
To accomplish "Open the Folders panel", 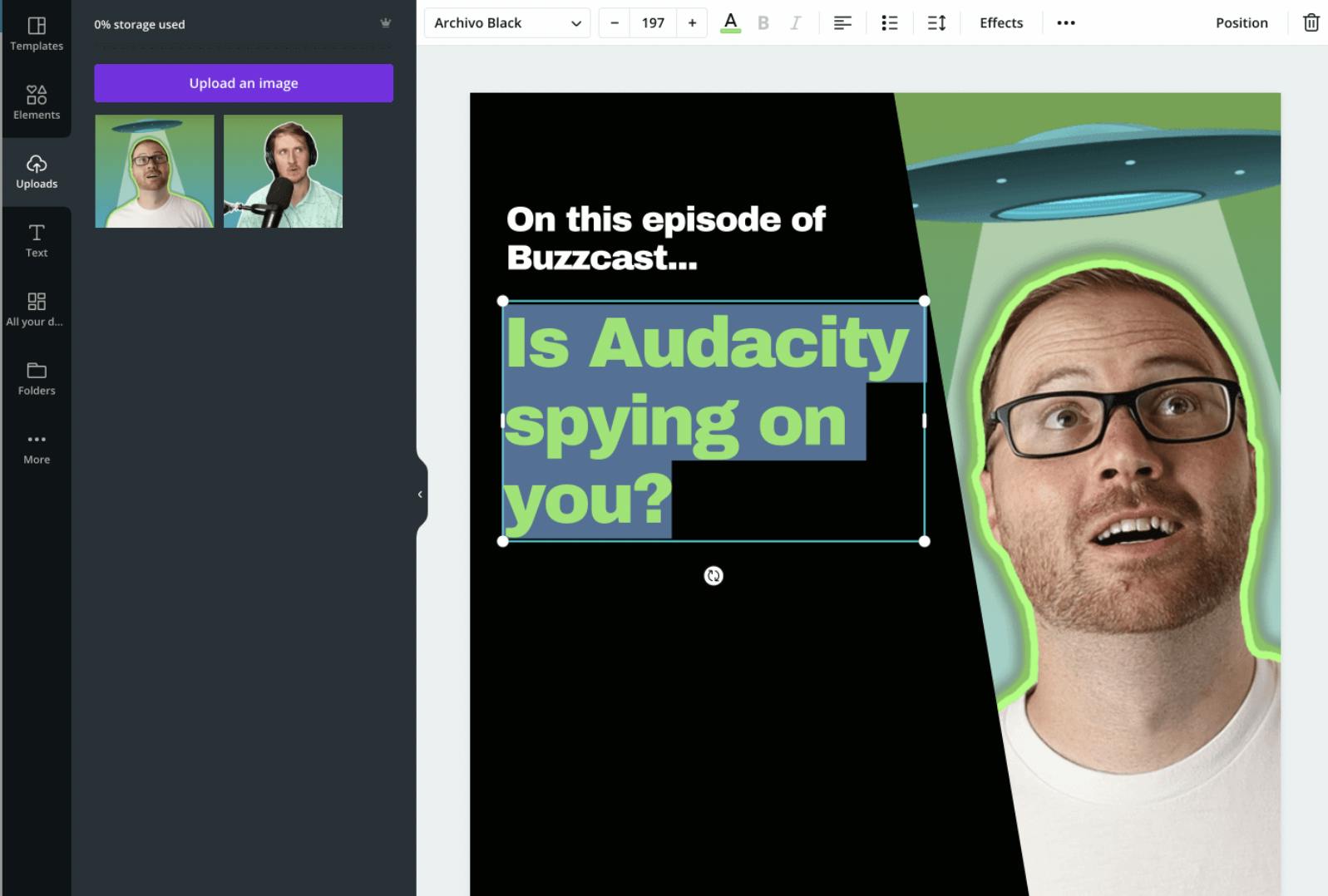I will click(37, 379).
